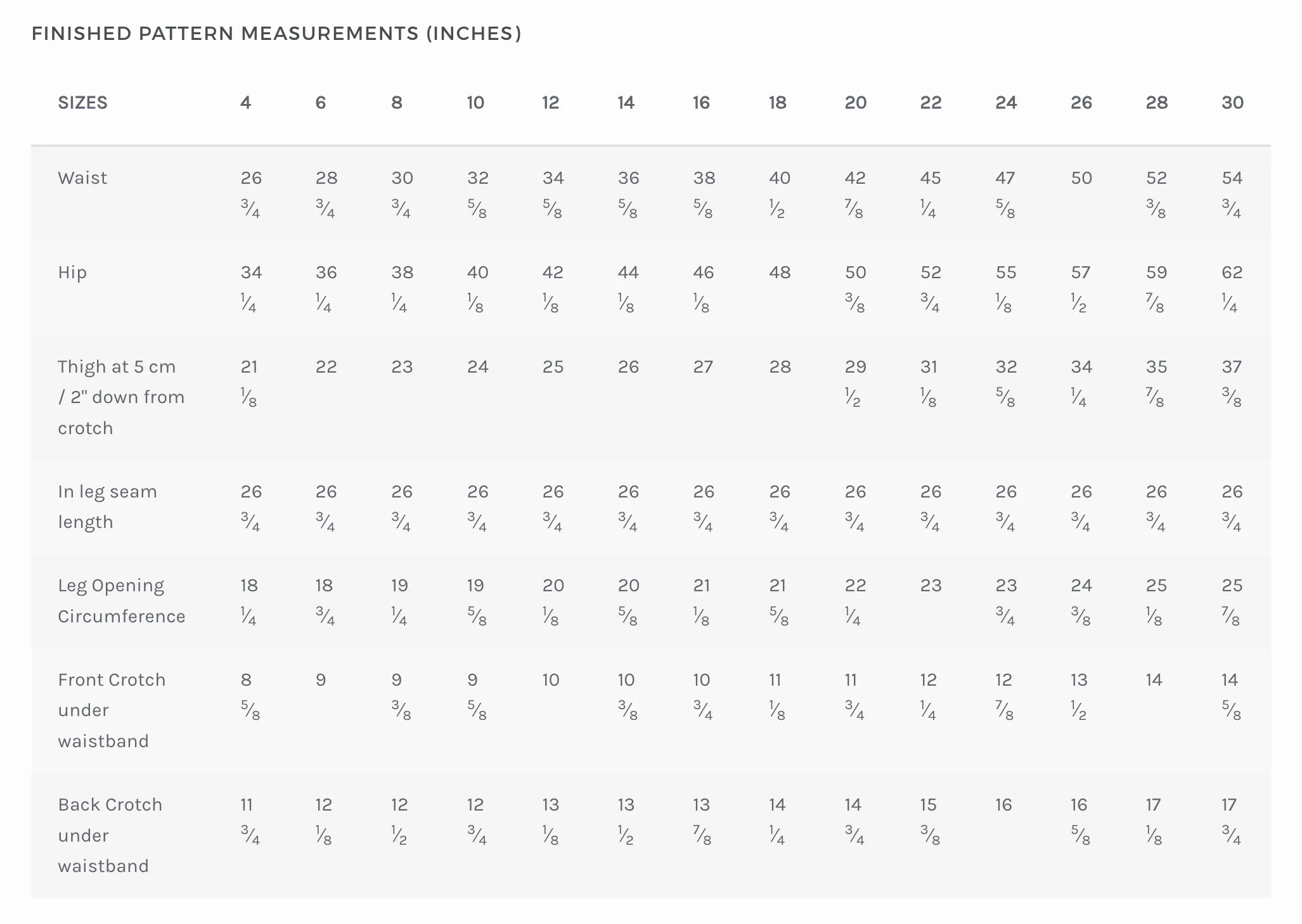Click the Leg Opening Circumference label
This screenshot has height=924, width=1302.
(122, 601)
